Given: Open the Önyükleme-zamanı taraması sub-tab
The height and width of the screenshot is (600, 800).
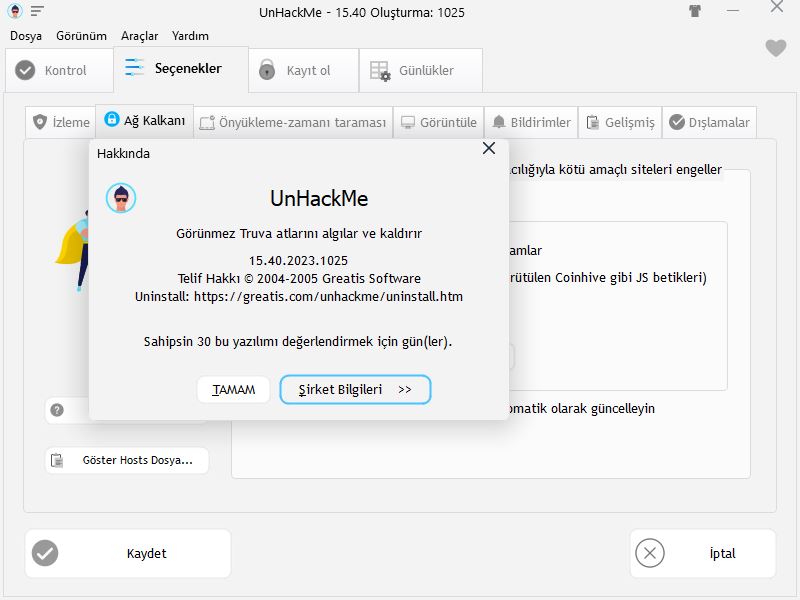Looking at the screenshot, I should (293, 122).
